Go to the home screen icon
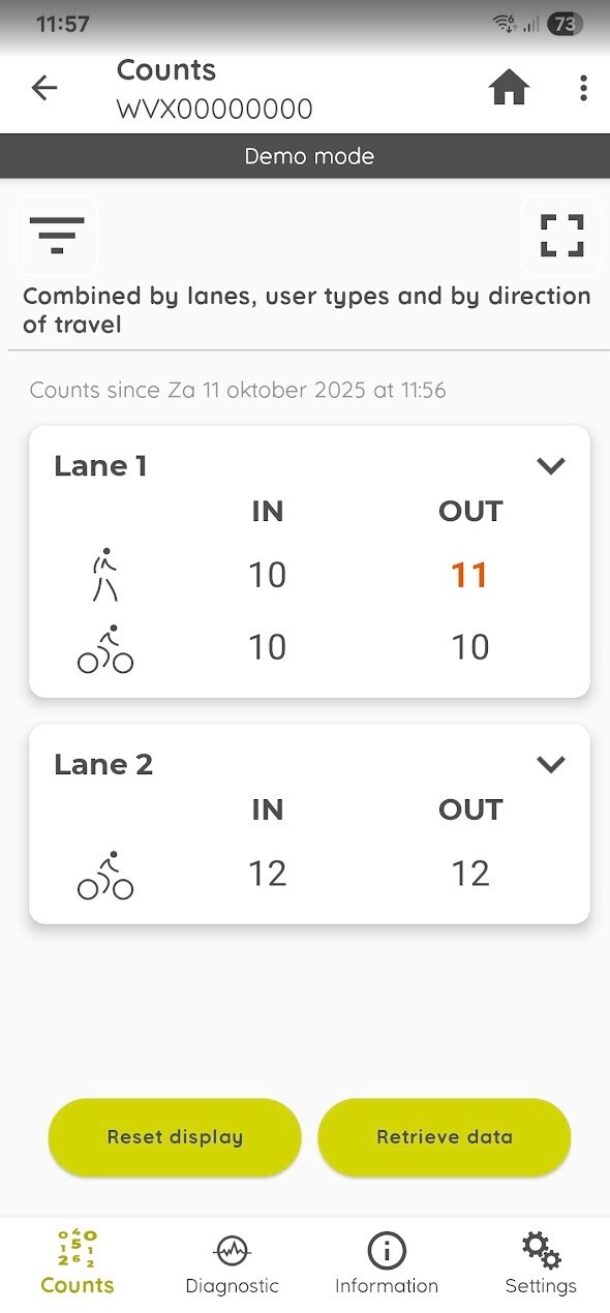The height and width of the screenshot is (1313, 610). coord(509,88)
